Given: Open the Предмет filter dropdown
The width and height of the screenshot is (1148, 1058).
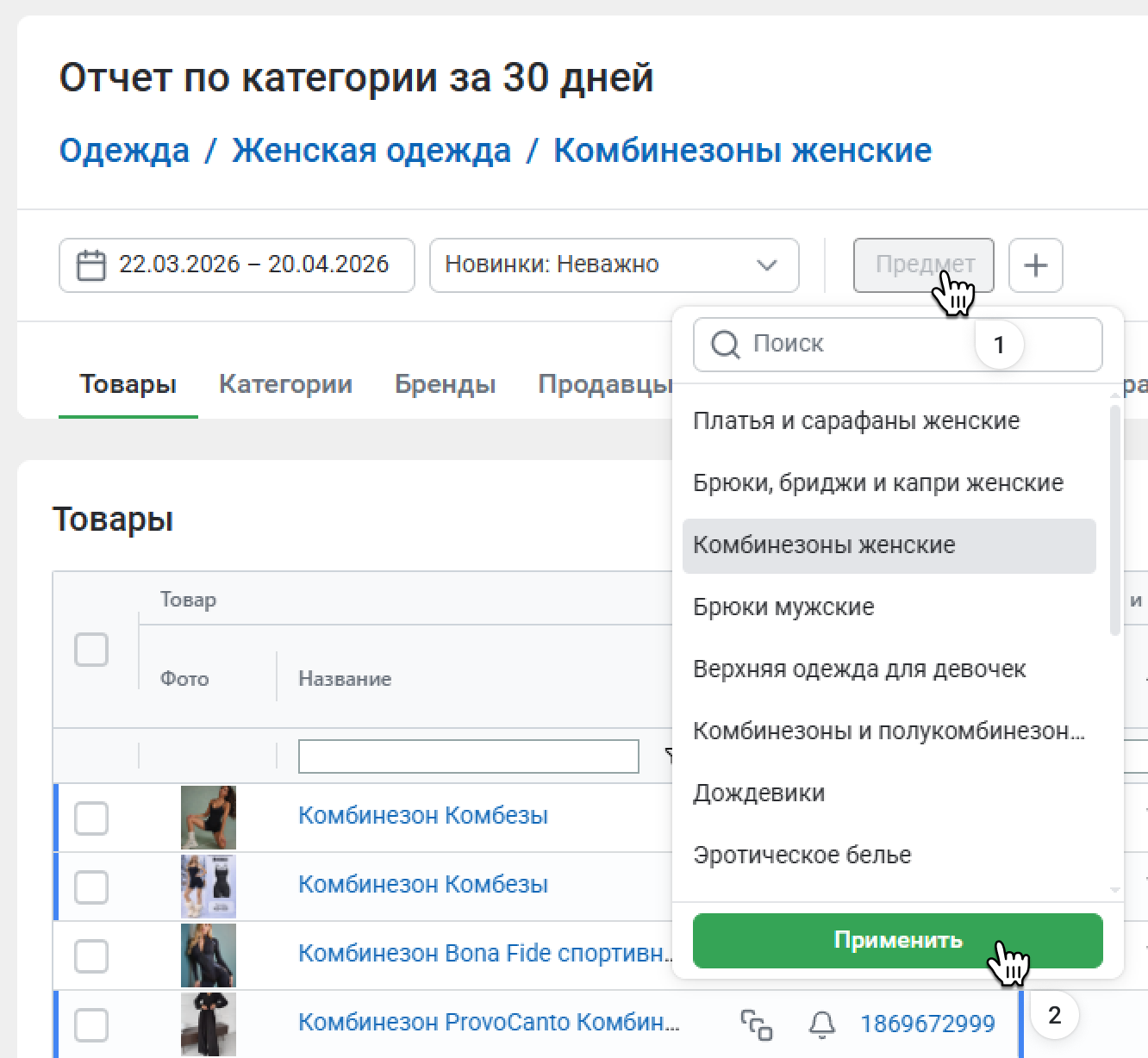Looking at the screenshot, I should pos(923,264).
